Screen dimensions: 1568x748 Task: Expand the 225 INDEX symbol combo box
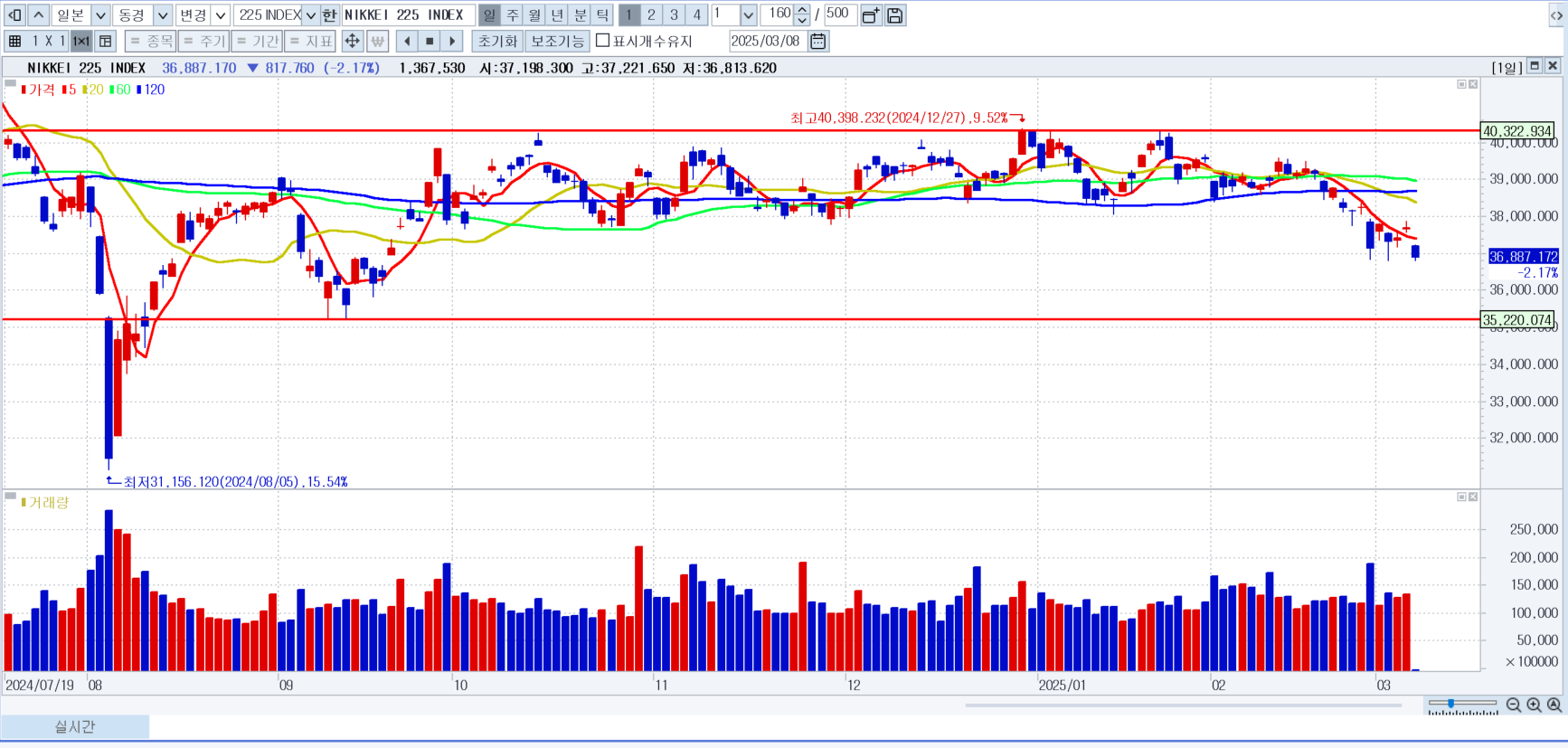tap(310, 15)
